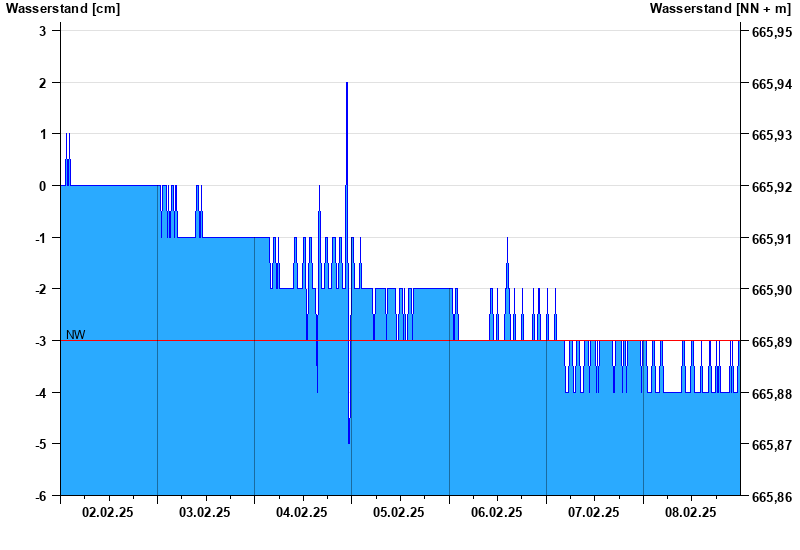Click the right axis value 665,90

pos(772,290)
